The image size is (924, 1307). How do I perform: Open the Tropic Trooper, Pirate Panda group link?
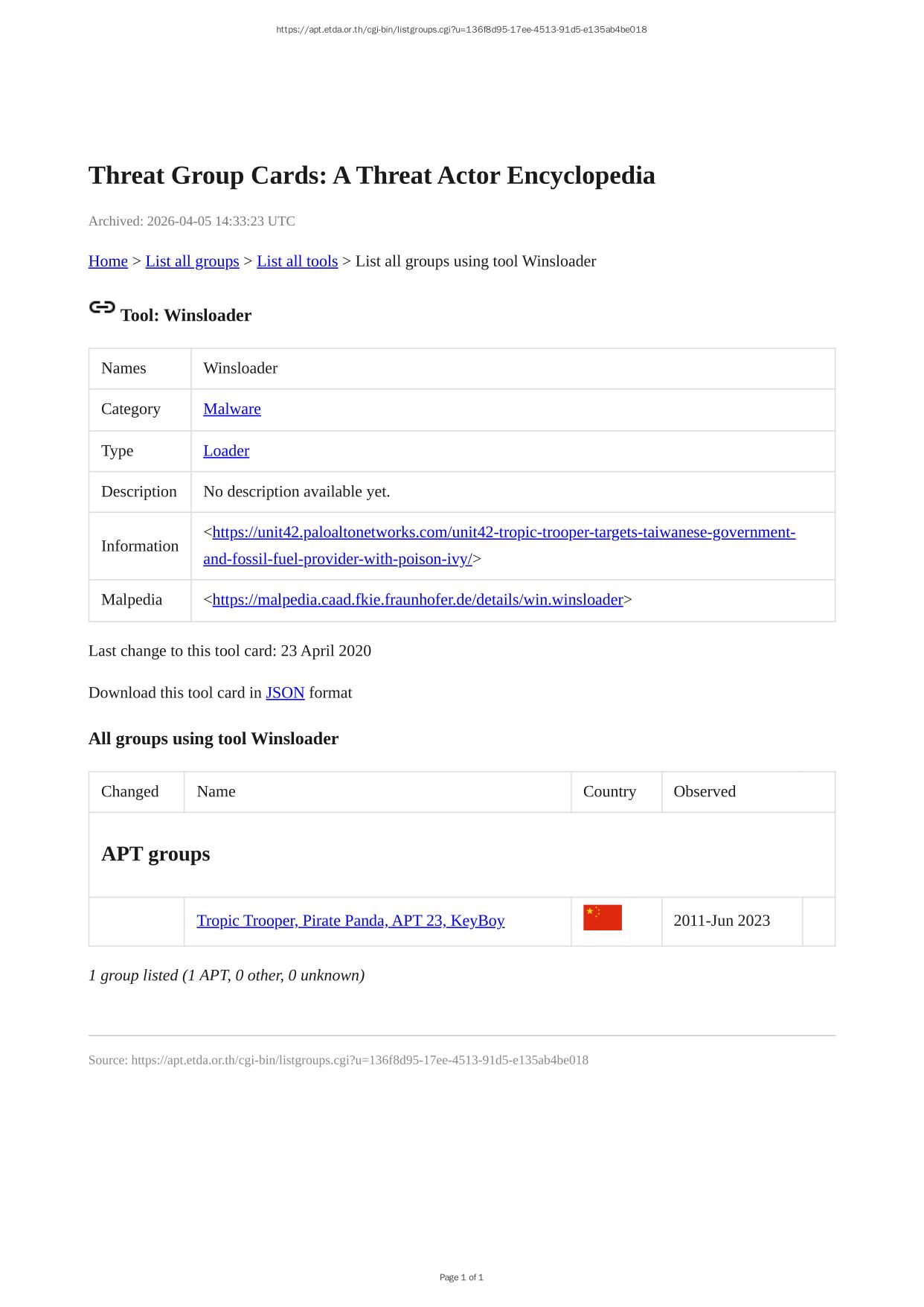coord(350,921)
